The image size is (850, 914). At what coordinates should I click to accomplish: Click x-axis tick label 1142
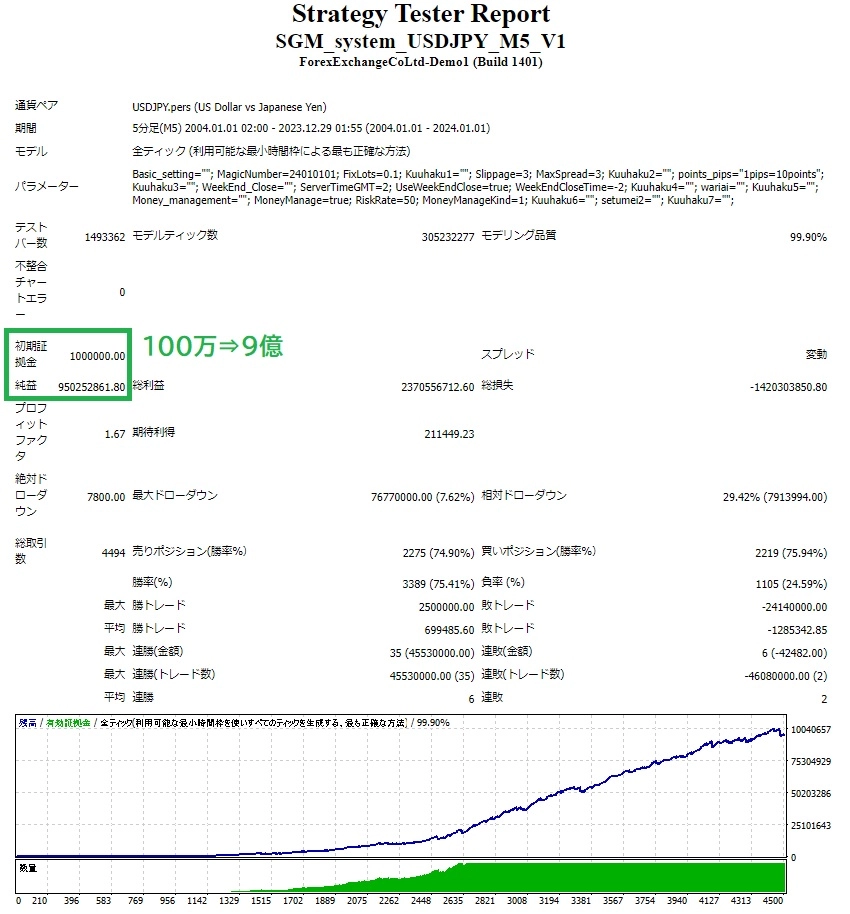click(197, 901)
